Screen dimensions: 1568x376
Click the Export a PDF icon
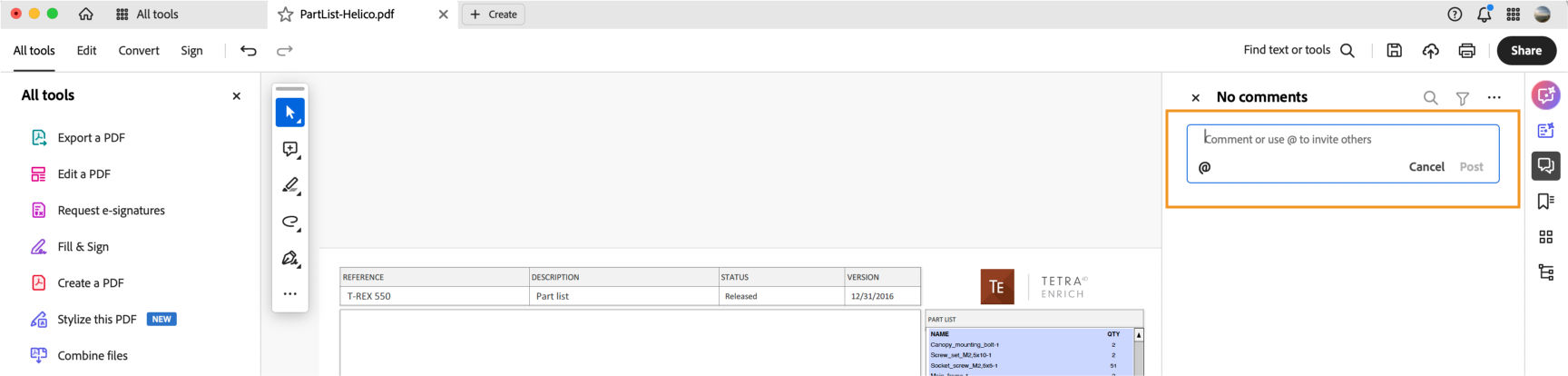[x=39, y=138]
